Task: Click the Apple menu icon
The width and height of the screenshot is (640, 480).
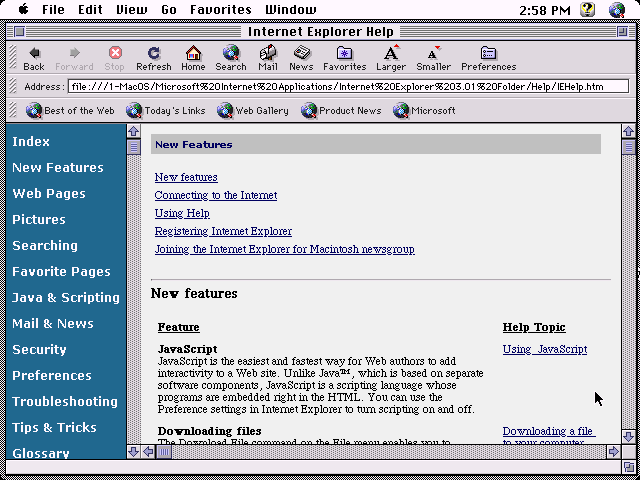Action: coord(23,9)
